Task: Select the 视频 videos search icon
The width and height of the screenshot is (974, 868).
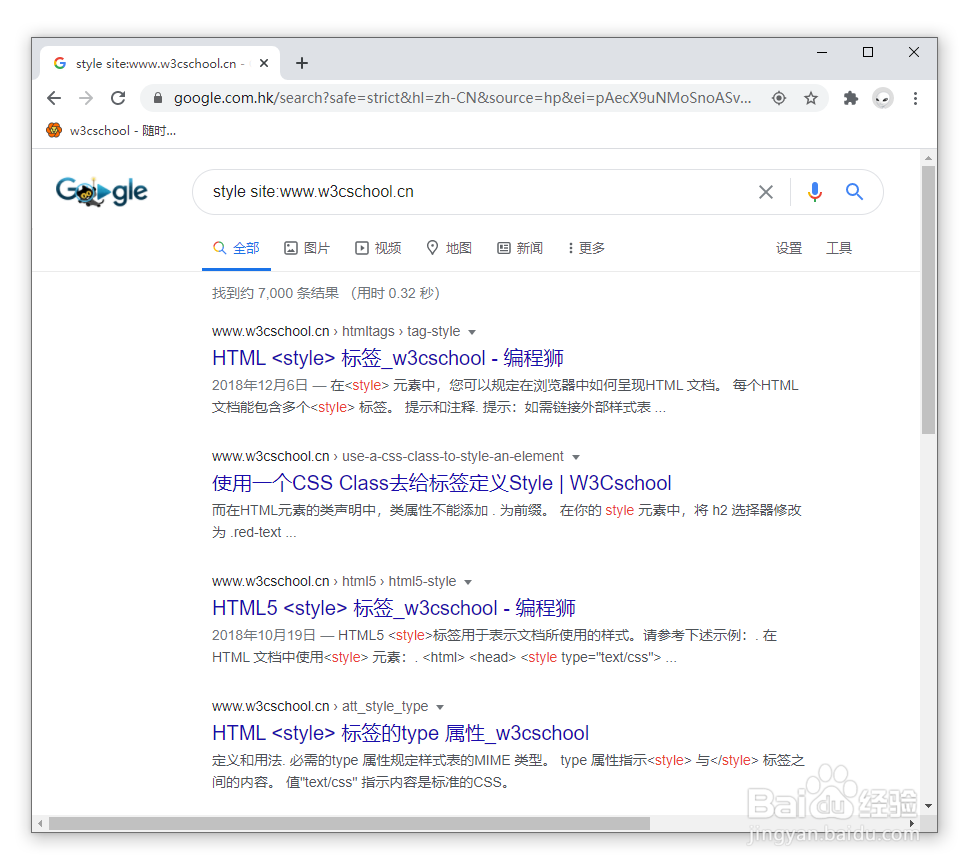Action: [362, 247]
